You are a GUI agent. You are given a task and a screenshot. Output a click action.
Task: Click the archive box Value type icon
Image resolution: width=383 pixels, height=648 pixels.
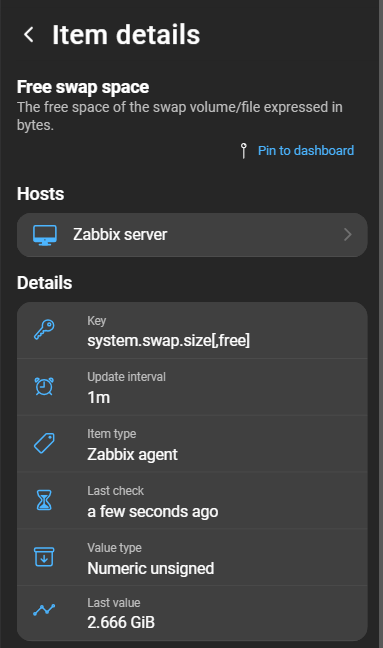pyautogui.click(x=44, y=557)
